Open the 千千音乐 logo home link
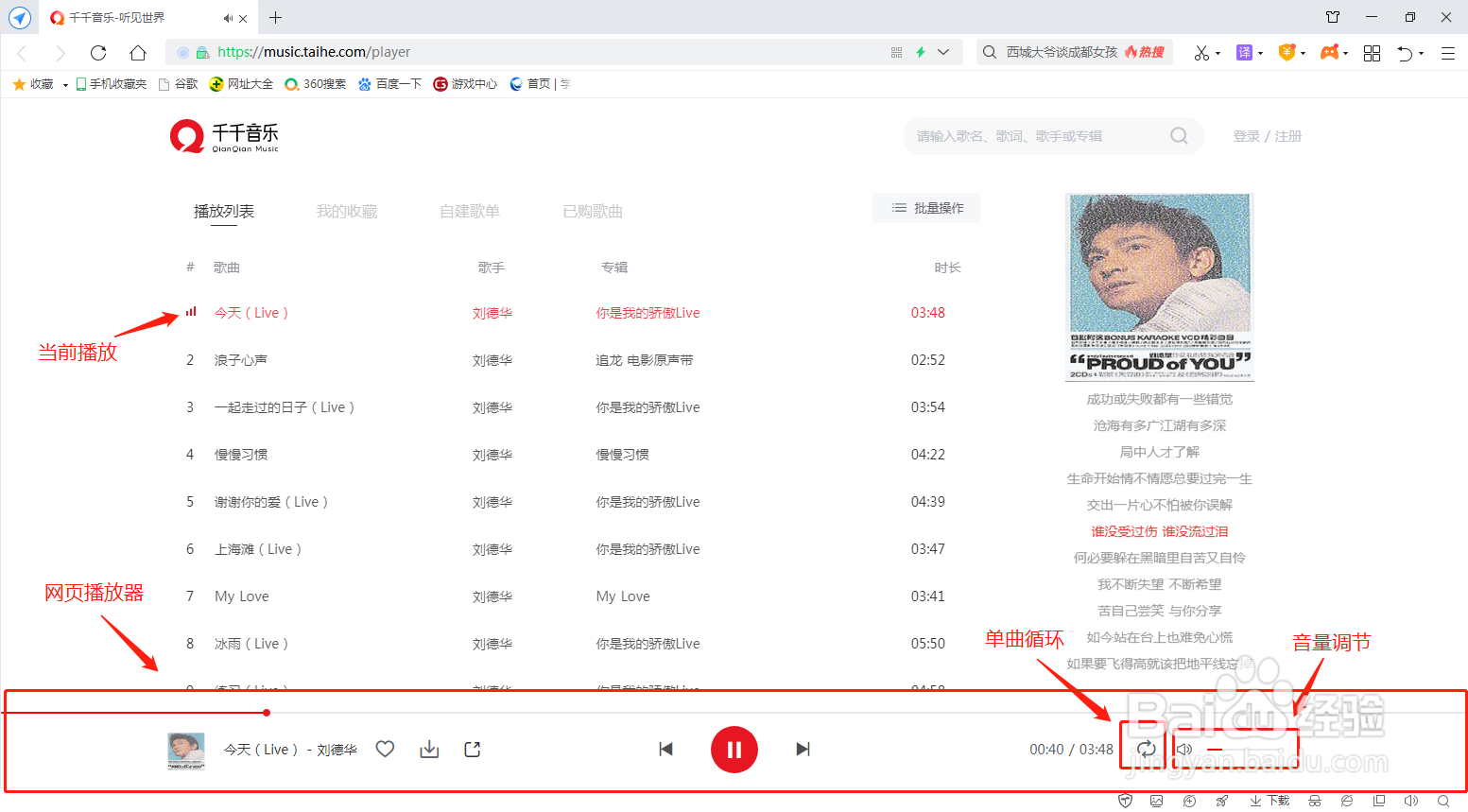The width and height of the screenshot is (1468, 812). [x=224, y=136]
